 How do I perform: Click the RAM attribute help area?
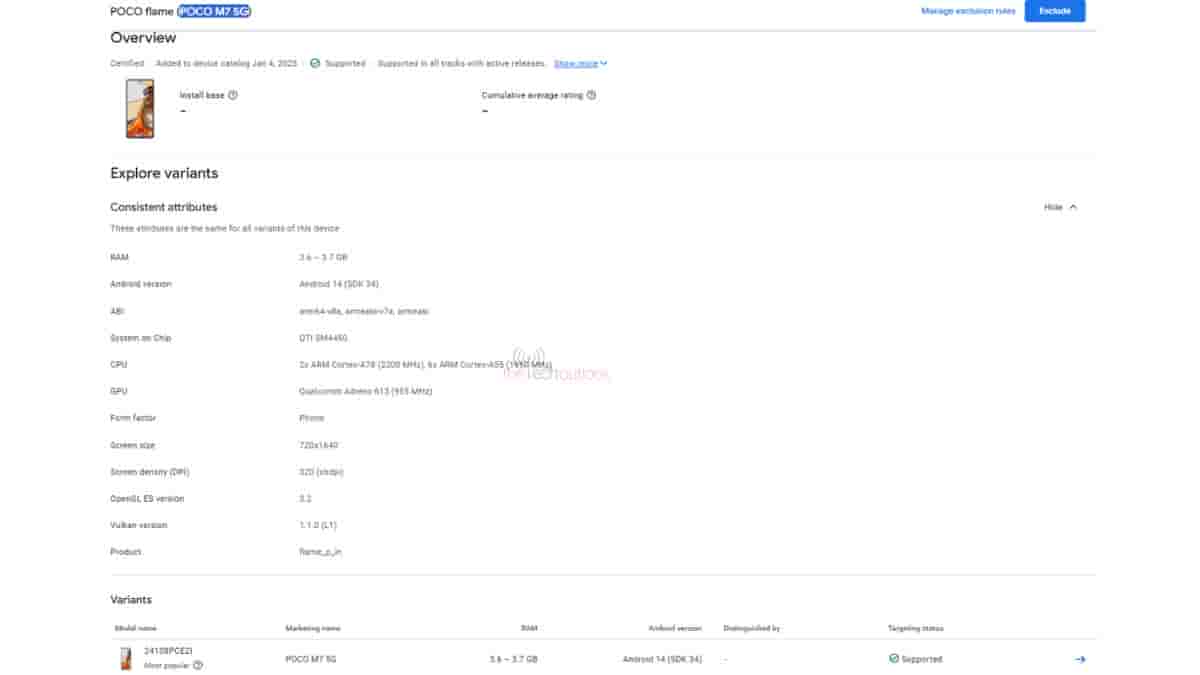coord(120,257)
